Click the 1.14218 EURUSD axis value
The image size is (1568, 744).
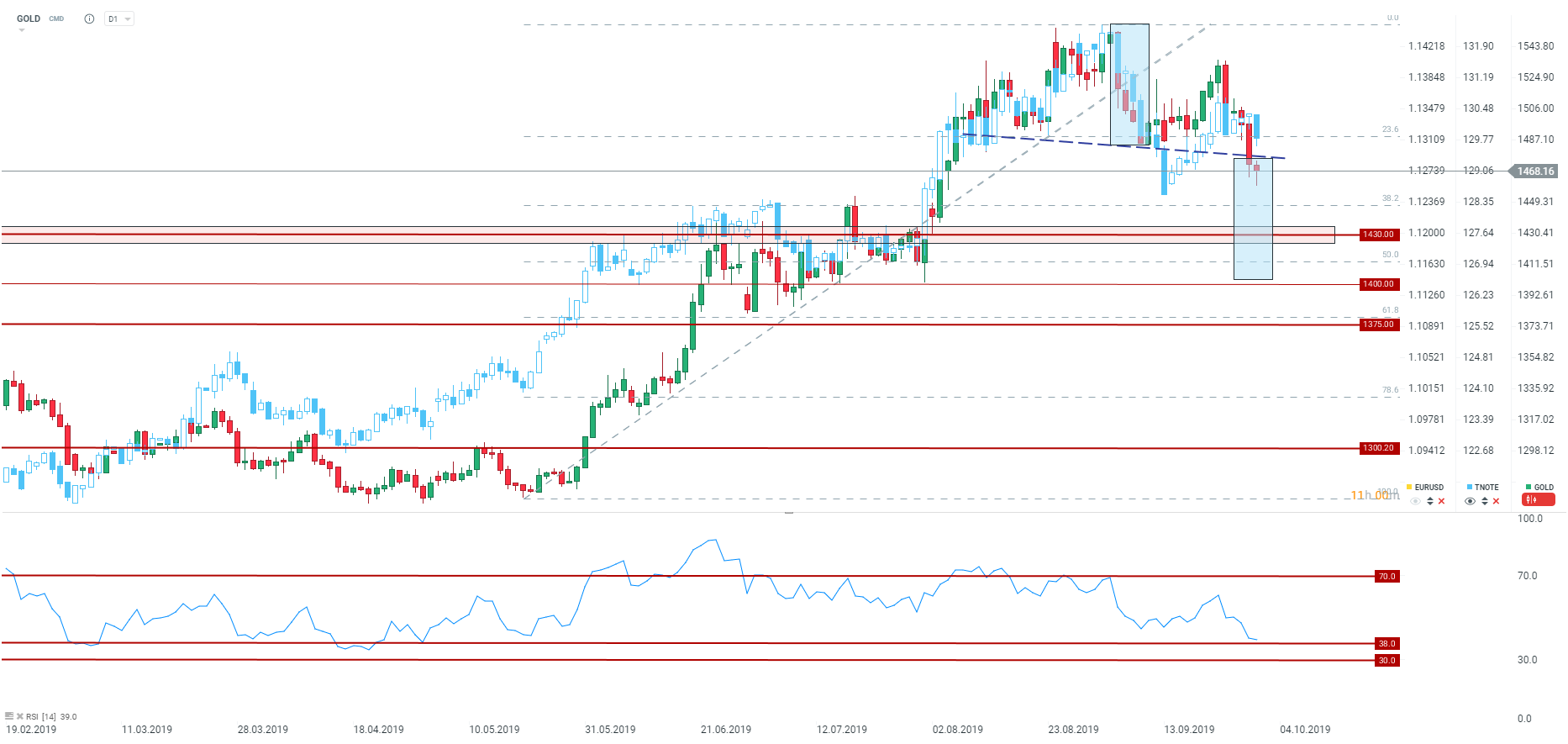pos(1427,46)
